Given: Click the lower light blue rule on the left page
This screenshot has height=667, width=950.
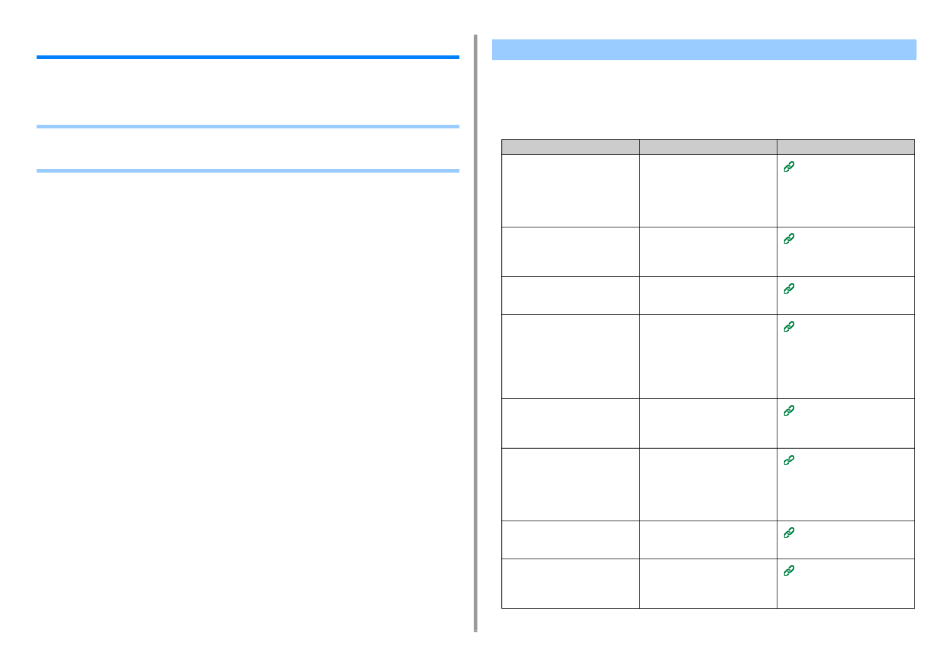Looking at the screenshot, I should point(248,171).
